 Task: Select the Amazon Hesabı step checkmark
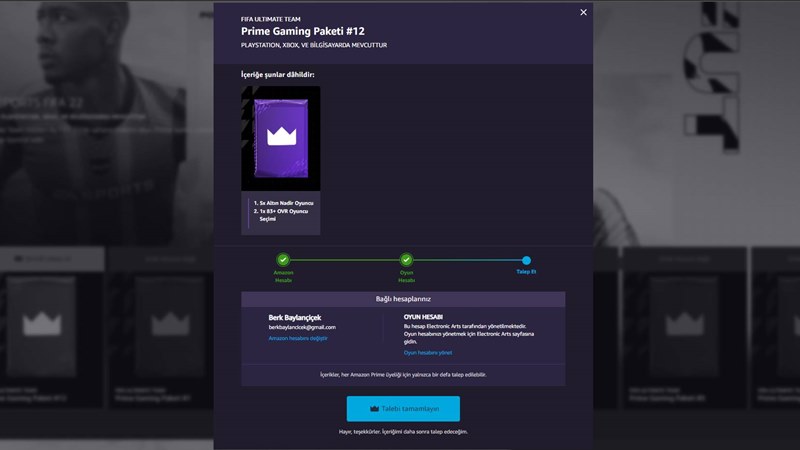pos(283,260)
